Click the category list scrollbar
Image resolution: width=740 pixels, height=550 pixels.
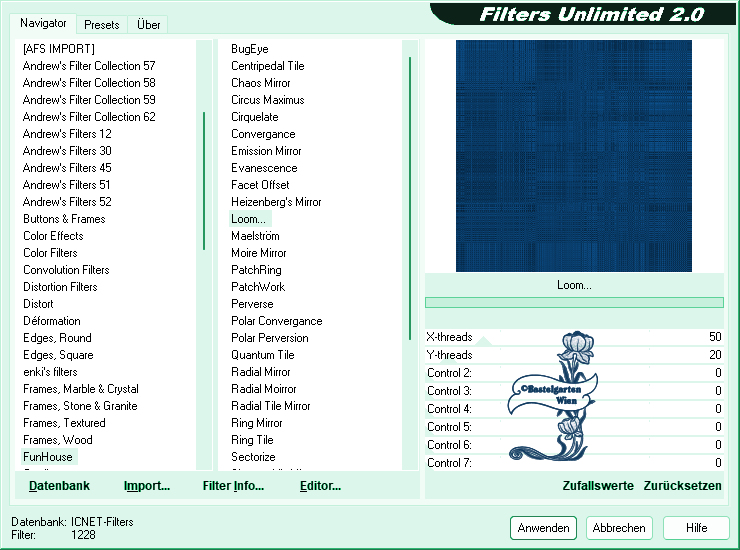click(204, 255)
